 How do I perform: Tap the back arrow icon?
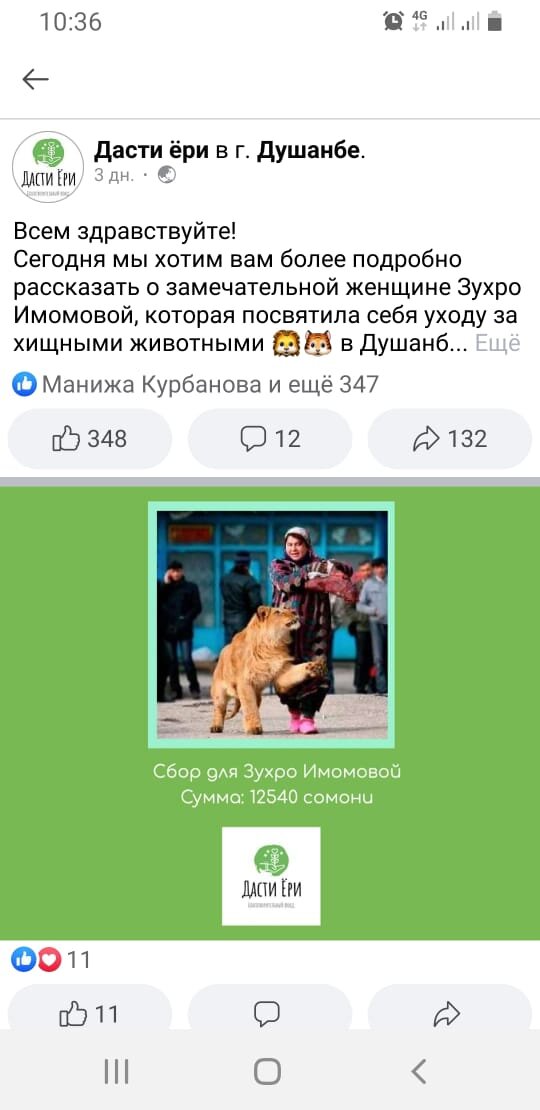[x=35, y=80]
